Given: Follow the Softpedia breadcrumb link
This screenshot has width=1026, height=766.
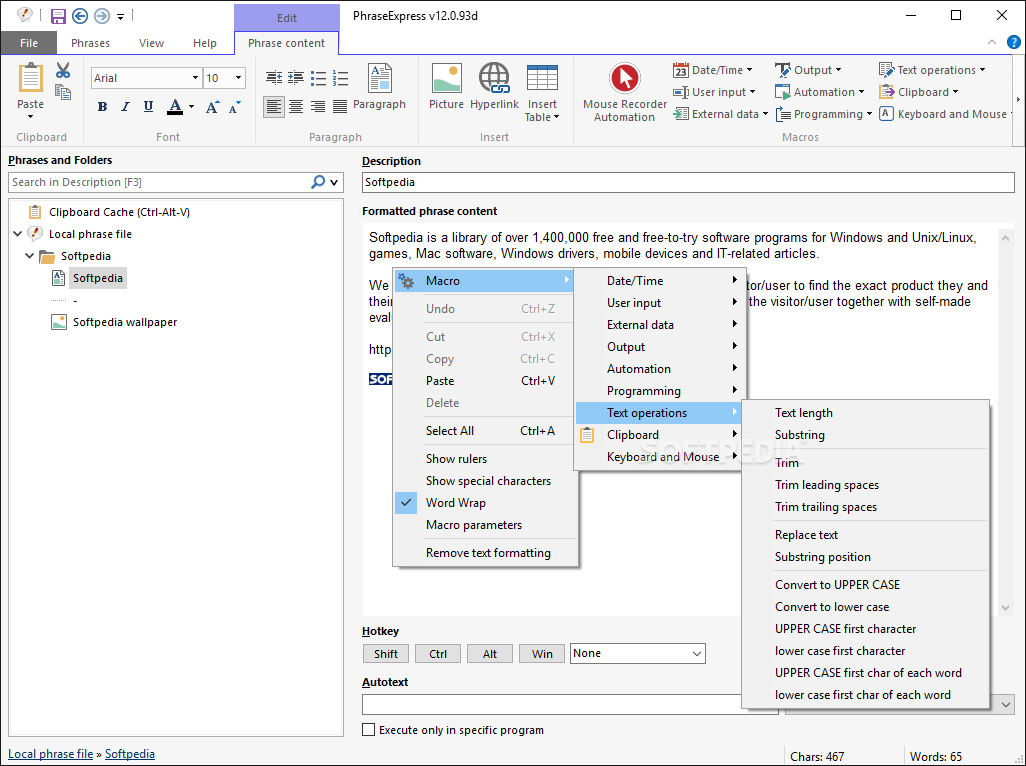Looking at the screenshot, I should click(x=130, y=754).
